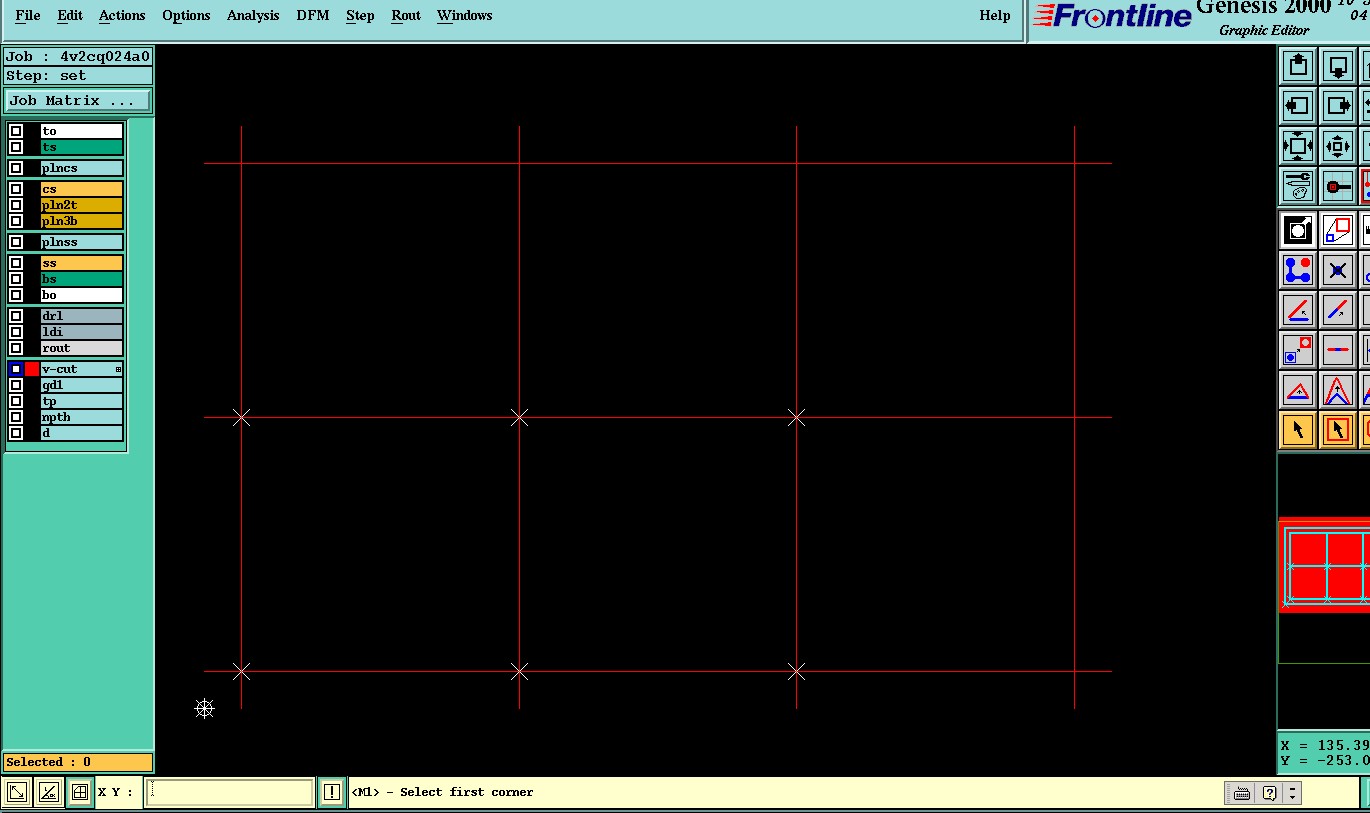Click the pan down arrow icon
1370x813 pixels.
(x=1337, y=66)
